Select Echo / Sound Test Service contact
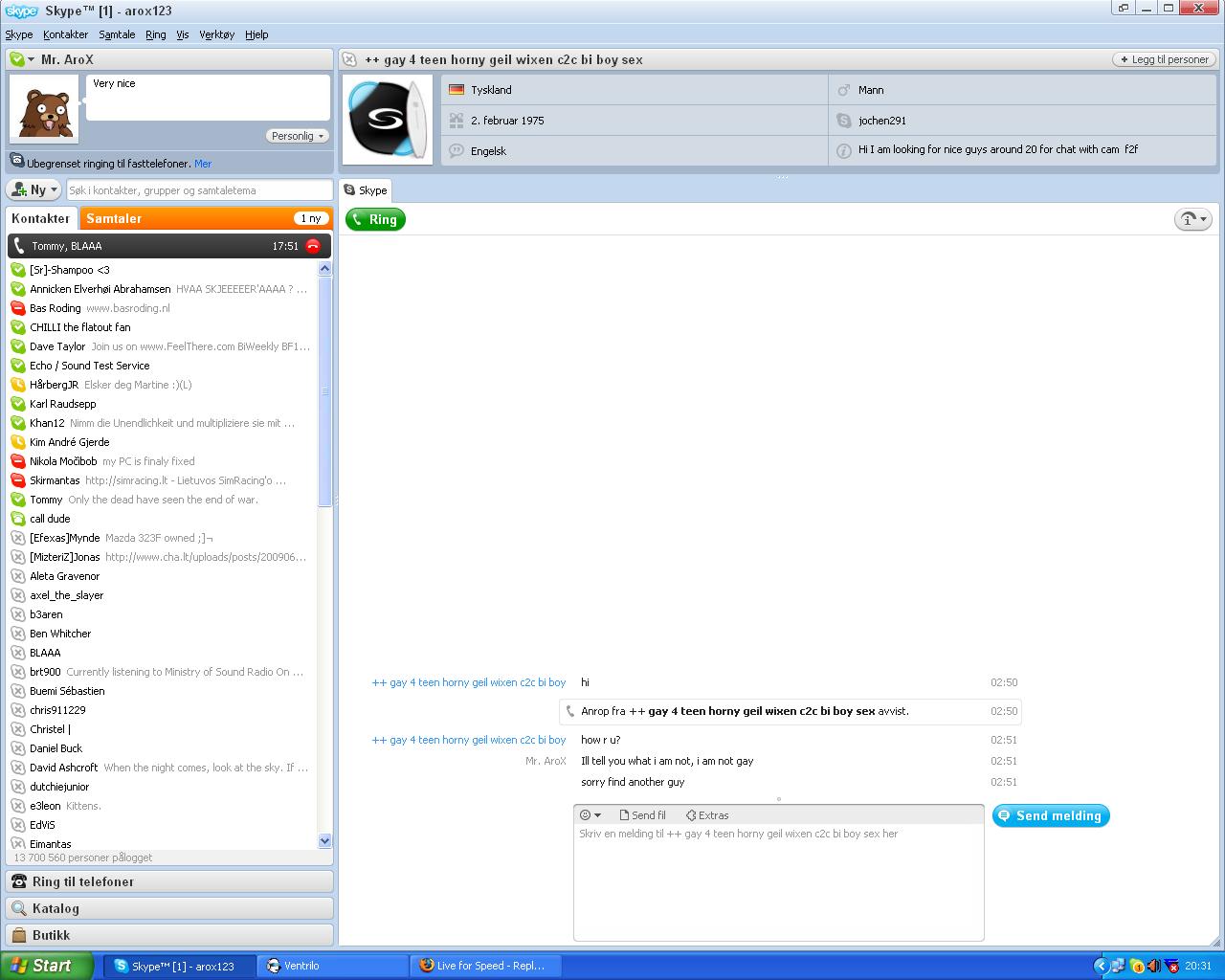The image size is (1225, 980). 161,366
